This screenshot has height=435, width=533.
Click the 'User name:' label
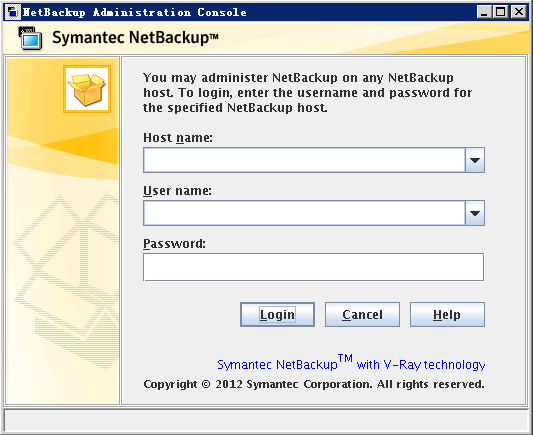click(x=177, y=191)
